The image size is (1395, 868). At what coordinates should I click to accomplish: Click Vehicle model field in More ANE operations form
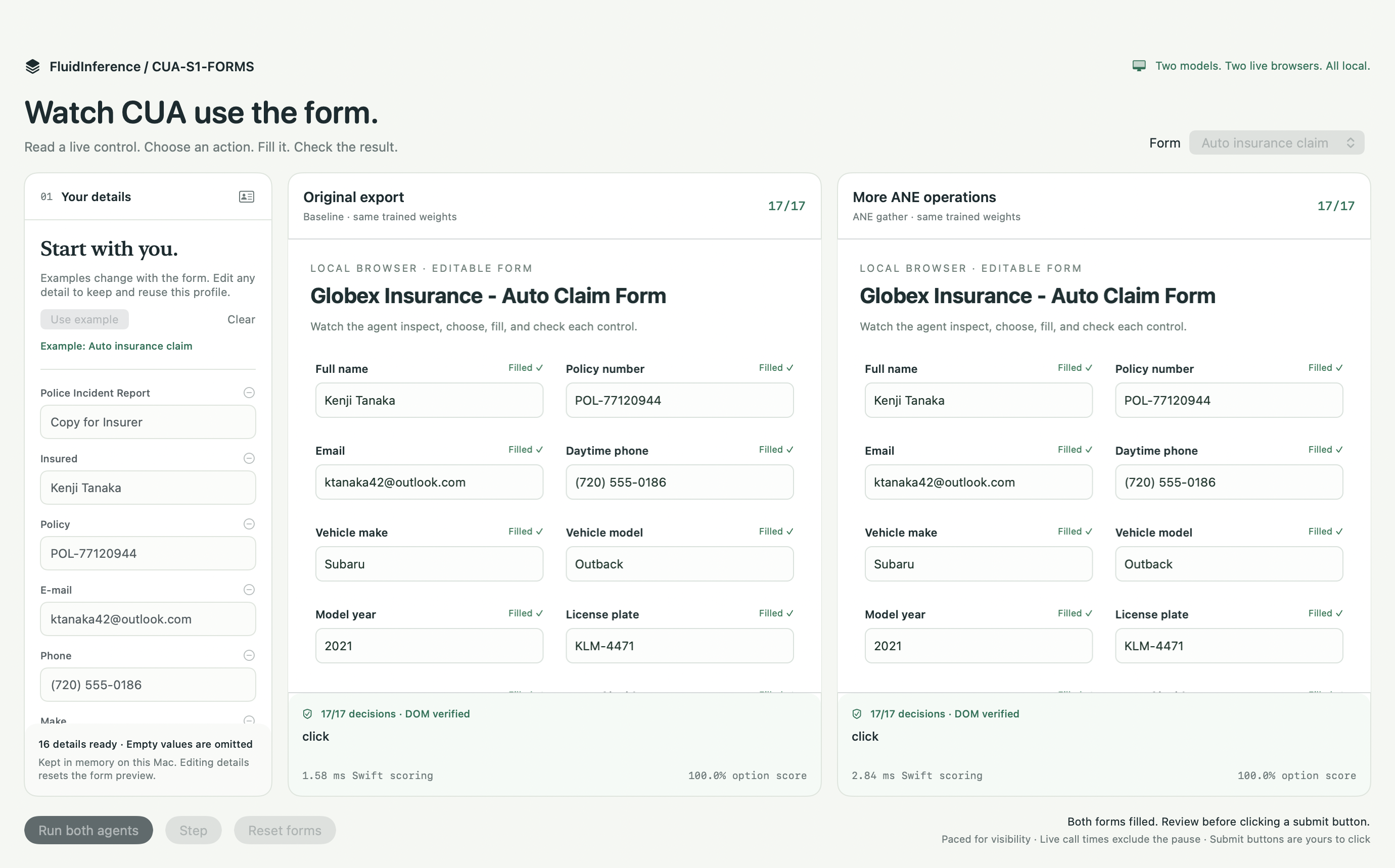(x=1229, y=564)
